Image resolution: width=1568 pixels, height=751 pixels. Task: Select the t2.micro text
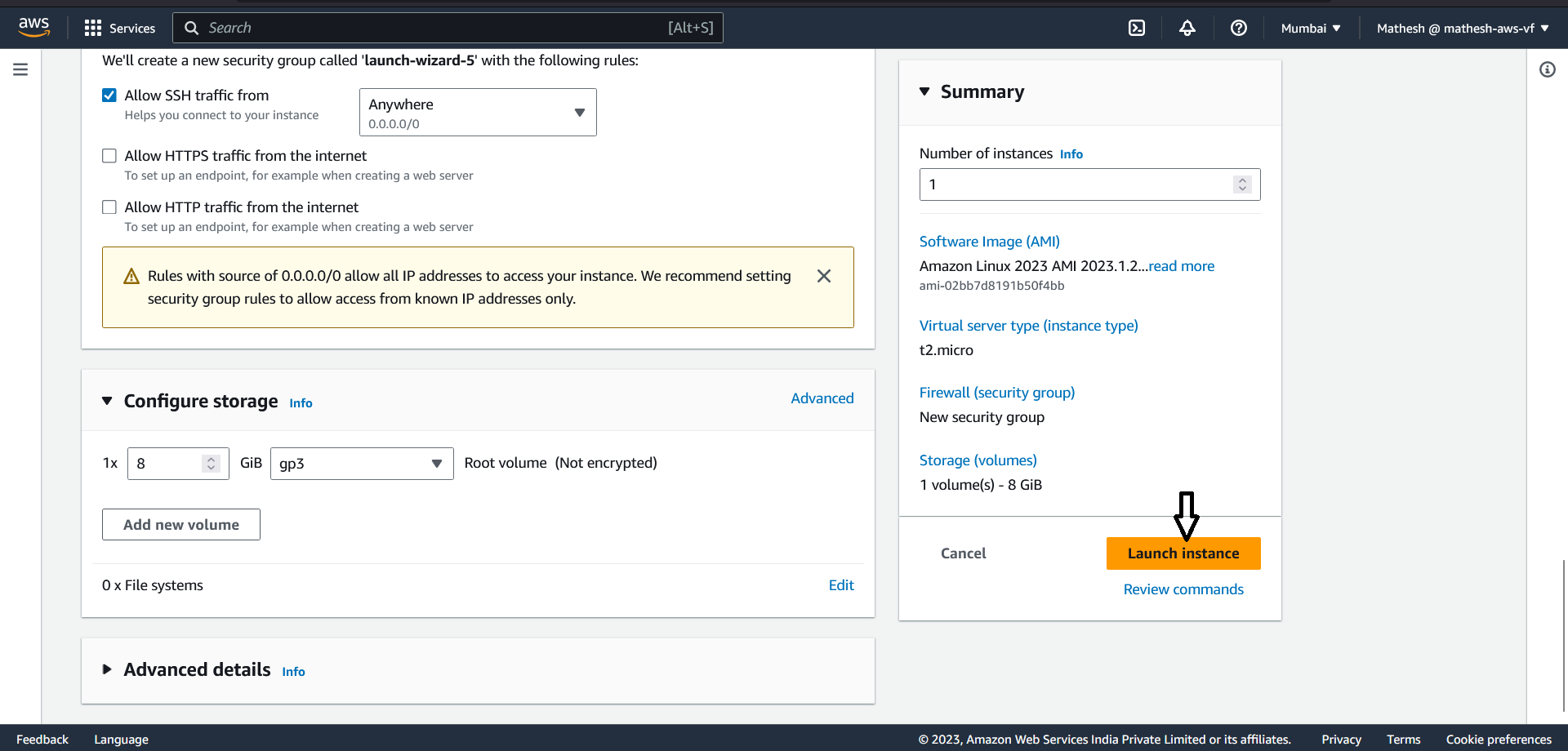click(x=947, y=350)
